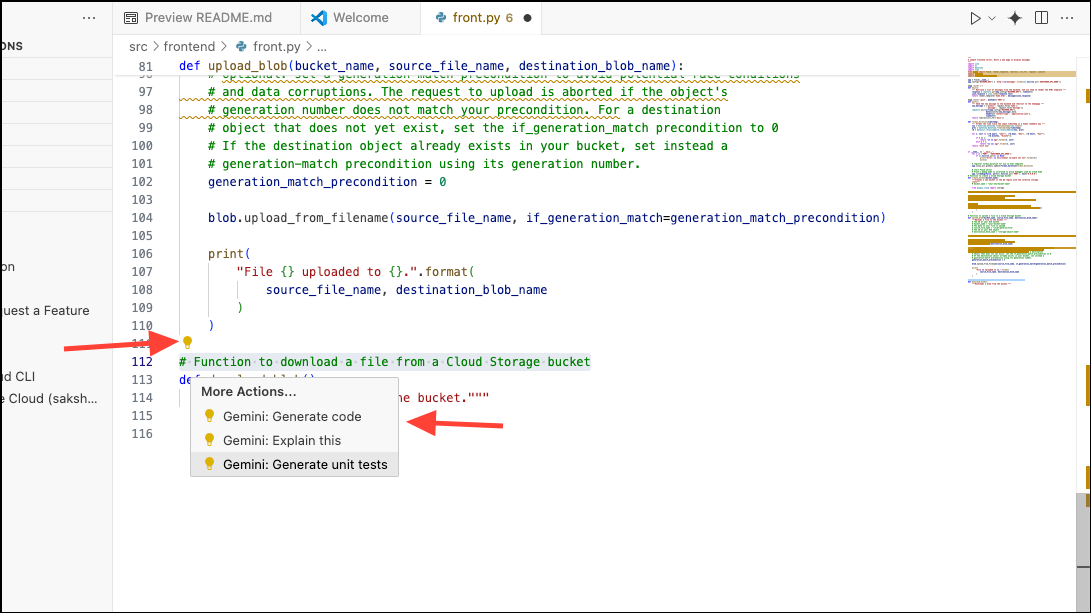Click the yellow lightbulb code action icon
Screen dimensions: 1091x613
click(187, 342)
